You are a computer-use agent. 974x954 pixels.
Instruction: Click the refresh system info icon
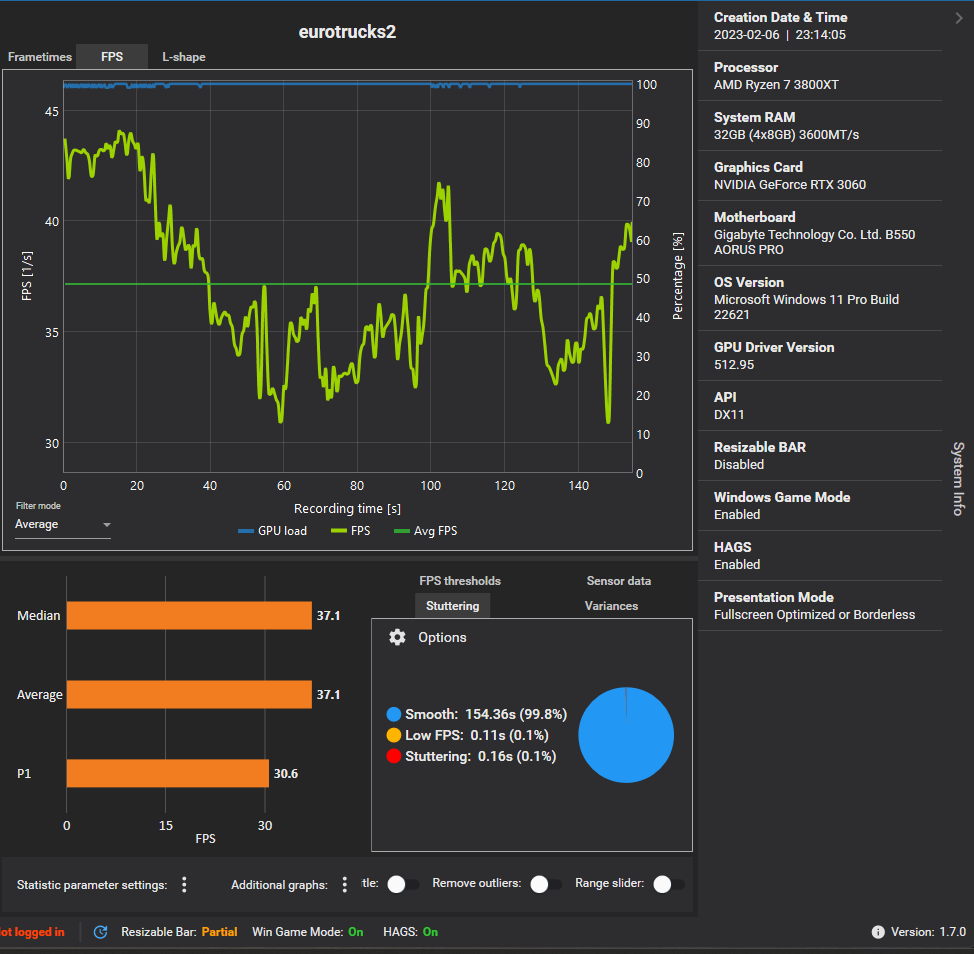click(x=101, y=932)
